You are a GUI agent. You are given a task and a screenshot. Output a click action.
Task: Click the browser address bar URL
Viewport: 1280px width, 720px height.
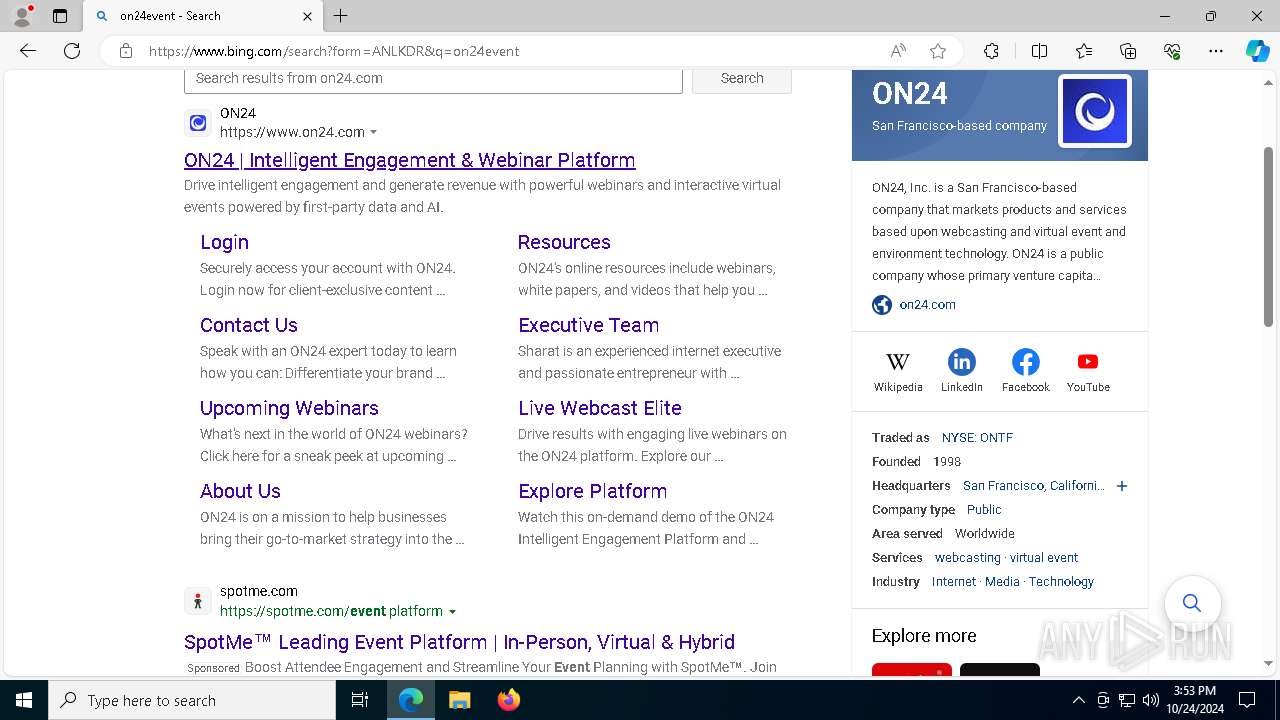pos(334,51)
